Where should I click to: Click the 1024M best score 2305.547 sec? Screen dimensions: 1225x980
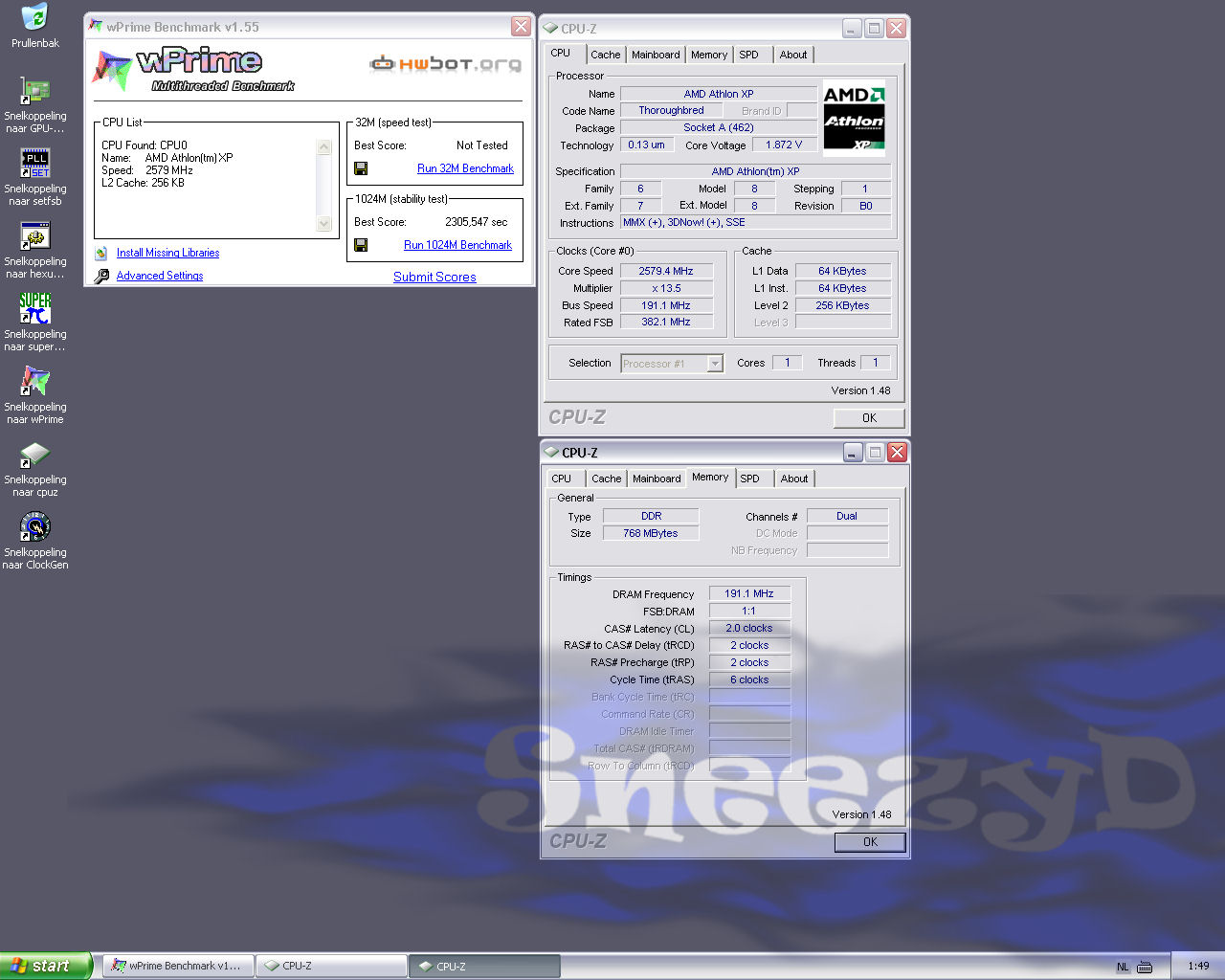(x=476, y=222)
